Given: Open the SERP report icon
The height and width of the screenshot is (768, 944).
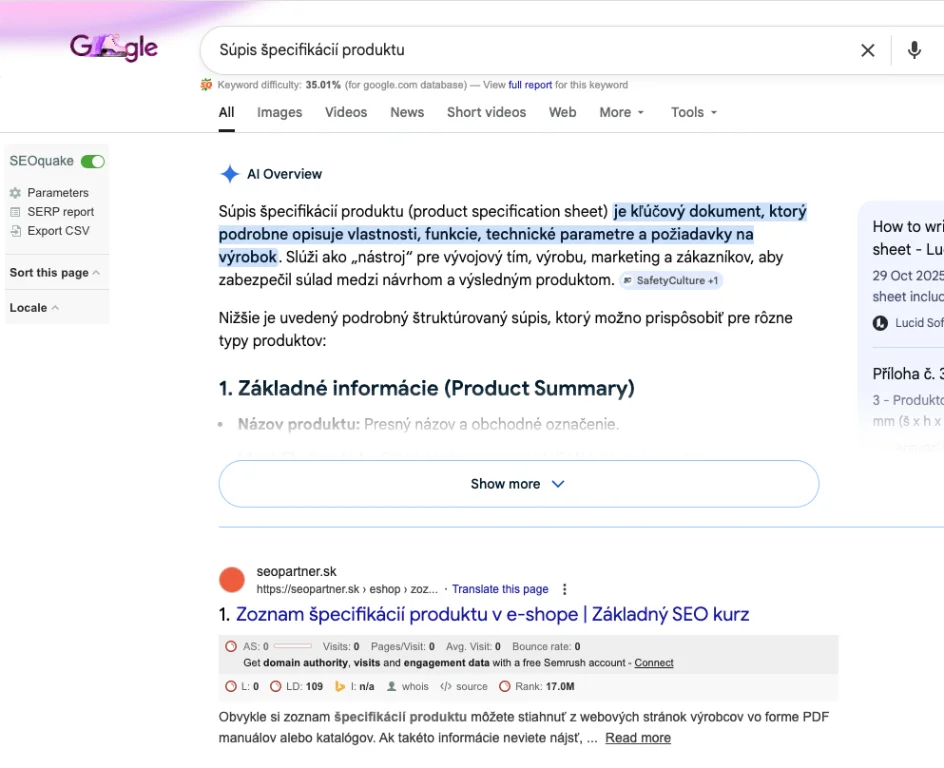Looking at the screenshot, I should [x=15, y=212].
